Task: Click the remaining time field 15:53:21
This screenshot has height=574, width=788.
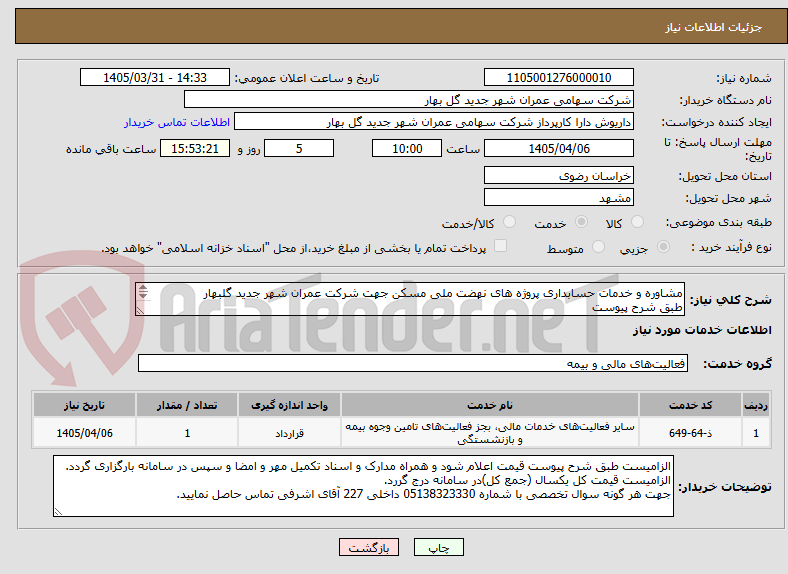Action: point(195,148)
